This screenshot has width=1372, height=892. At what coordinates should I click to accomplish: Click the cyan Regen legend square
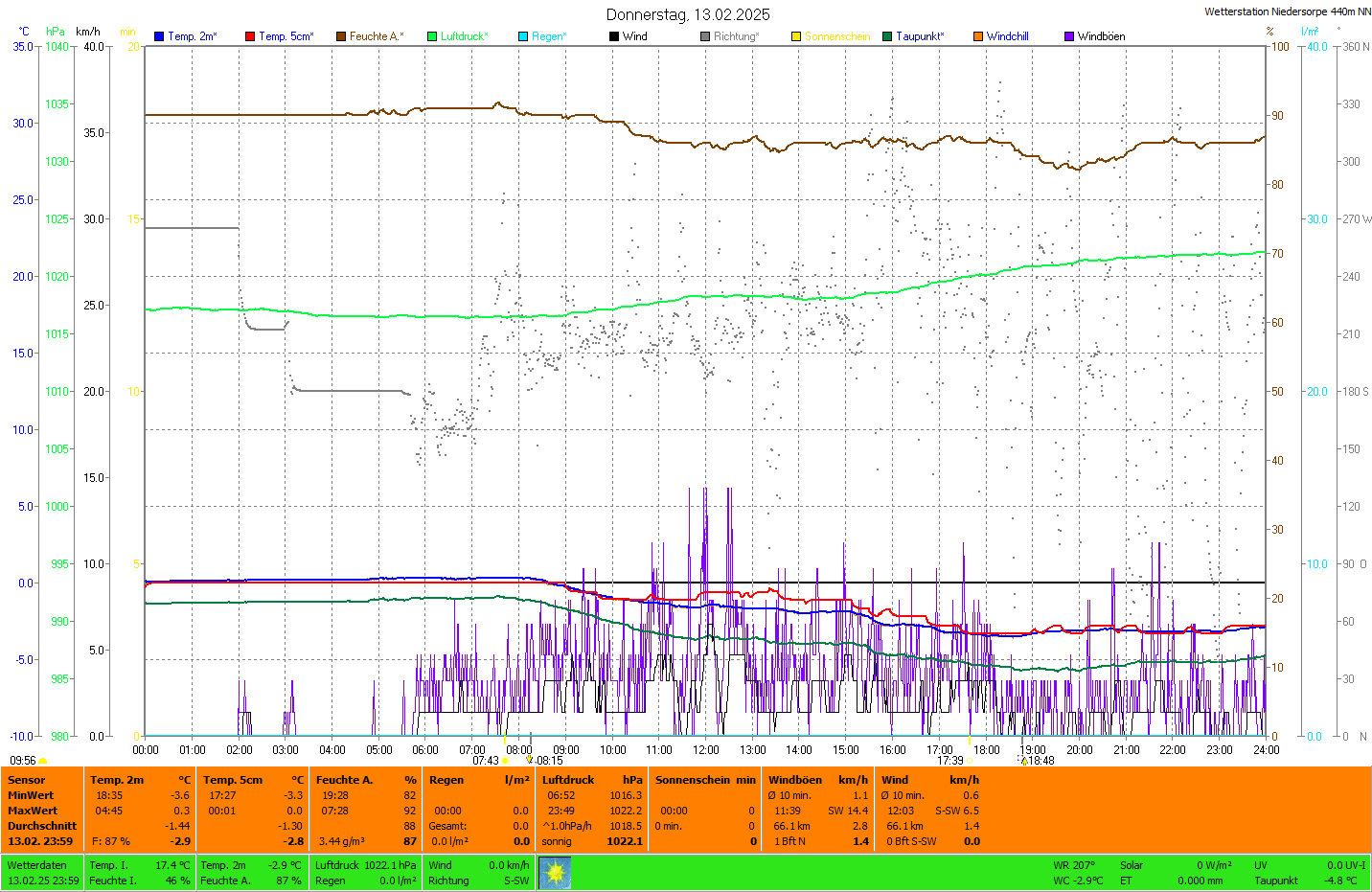click(523, 36)
